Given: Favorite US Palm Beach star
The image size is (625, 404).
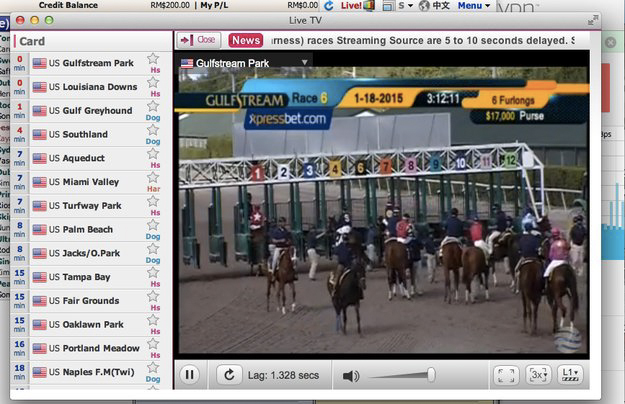Looking at the screenshot, I should tap(153, 225).
